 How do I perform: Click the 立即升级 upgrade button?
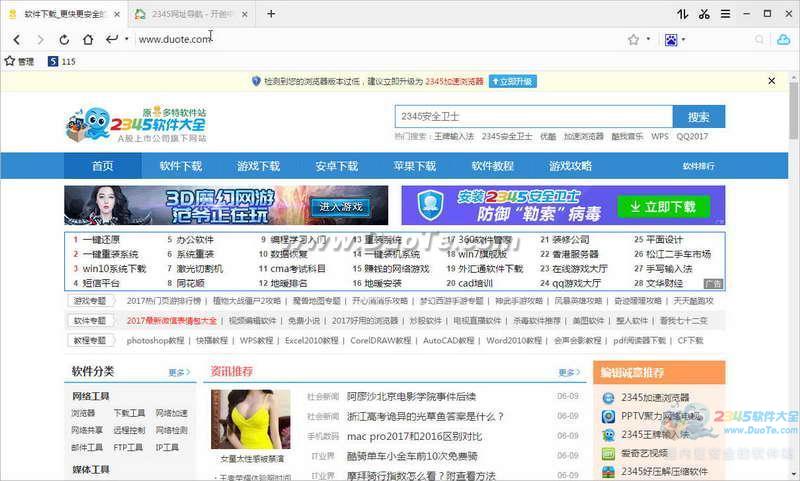click(x=511, y=81)
